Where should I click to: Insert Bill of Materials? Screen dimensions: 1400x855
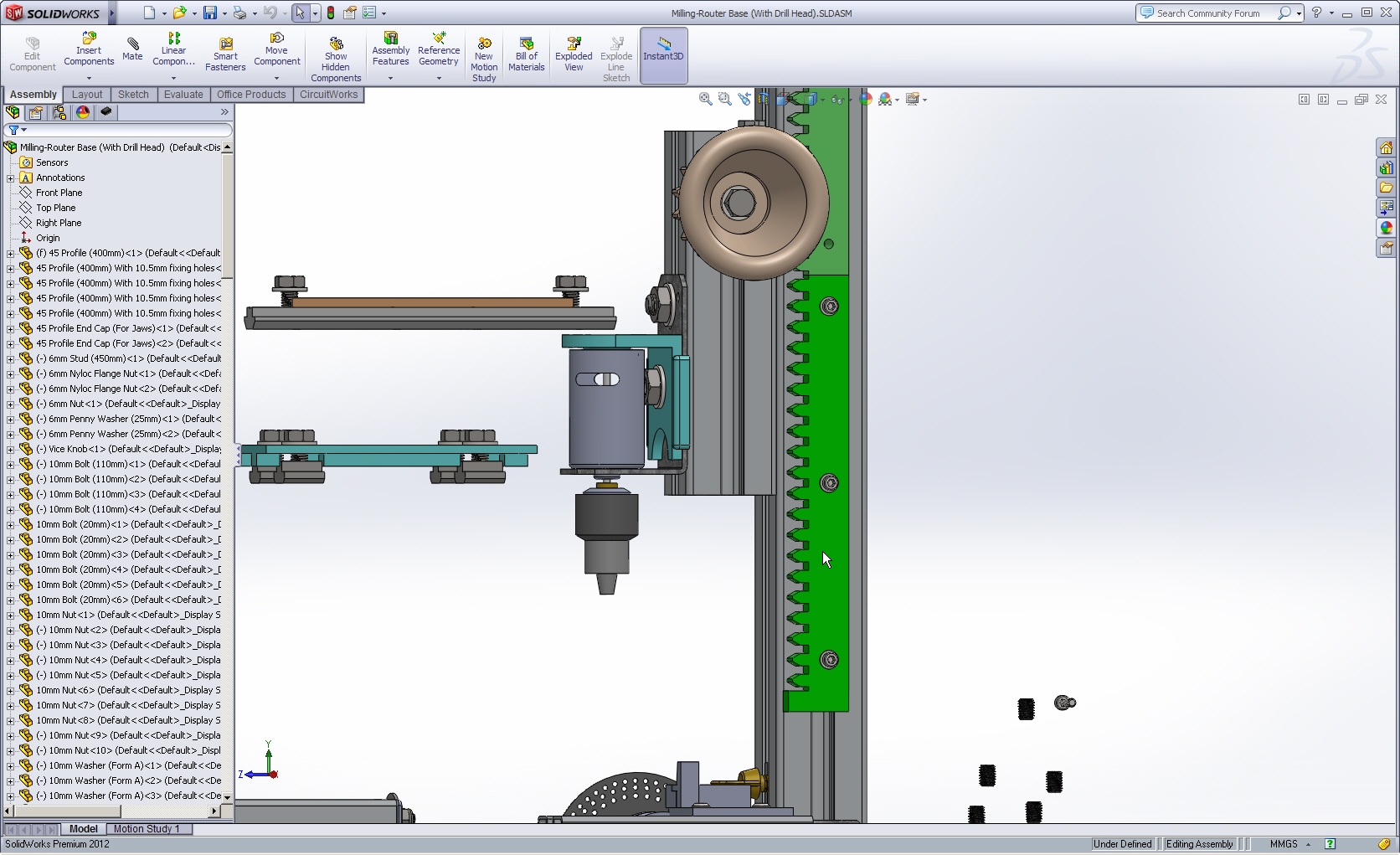(x=527, y=54)
